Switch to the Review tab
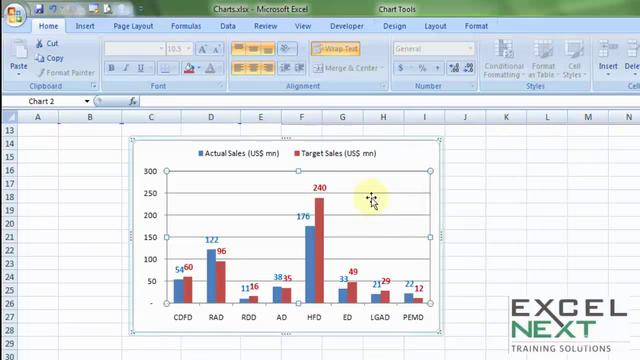The width and height of the screenshot is (640, 360). coord(266,26)
